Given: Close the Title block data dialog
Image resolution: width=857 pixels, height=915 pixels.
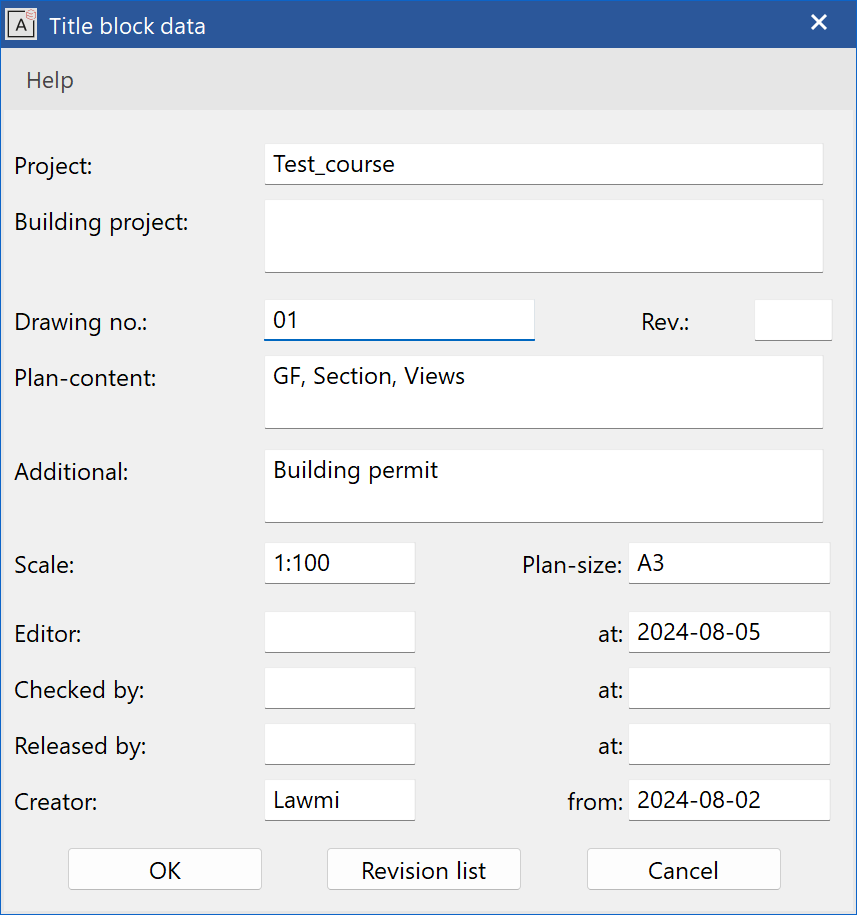Looking at the screenshot, I should pos(819,23).
